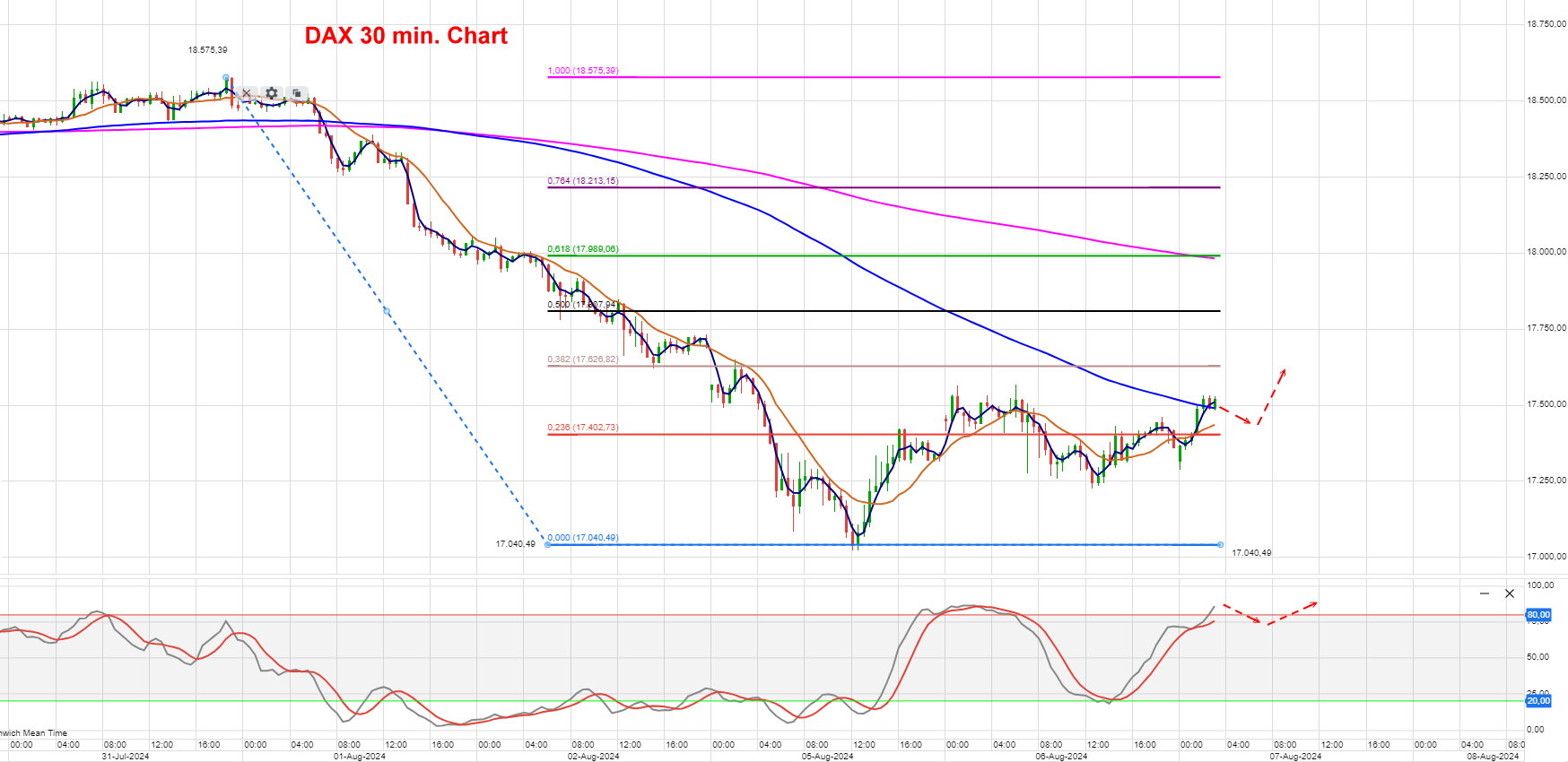Select the right end handle of the 0,000 line
This screenshot has height=762, width=1568.
1220,544
